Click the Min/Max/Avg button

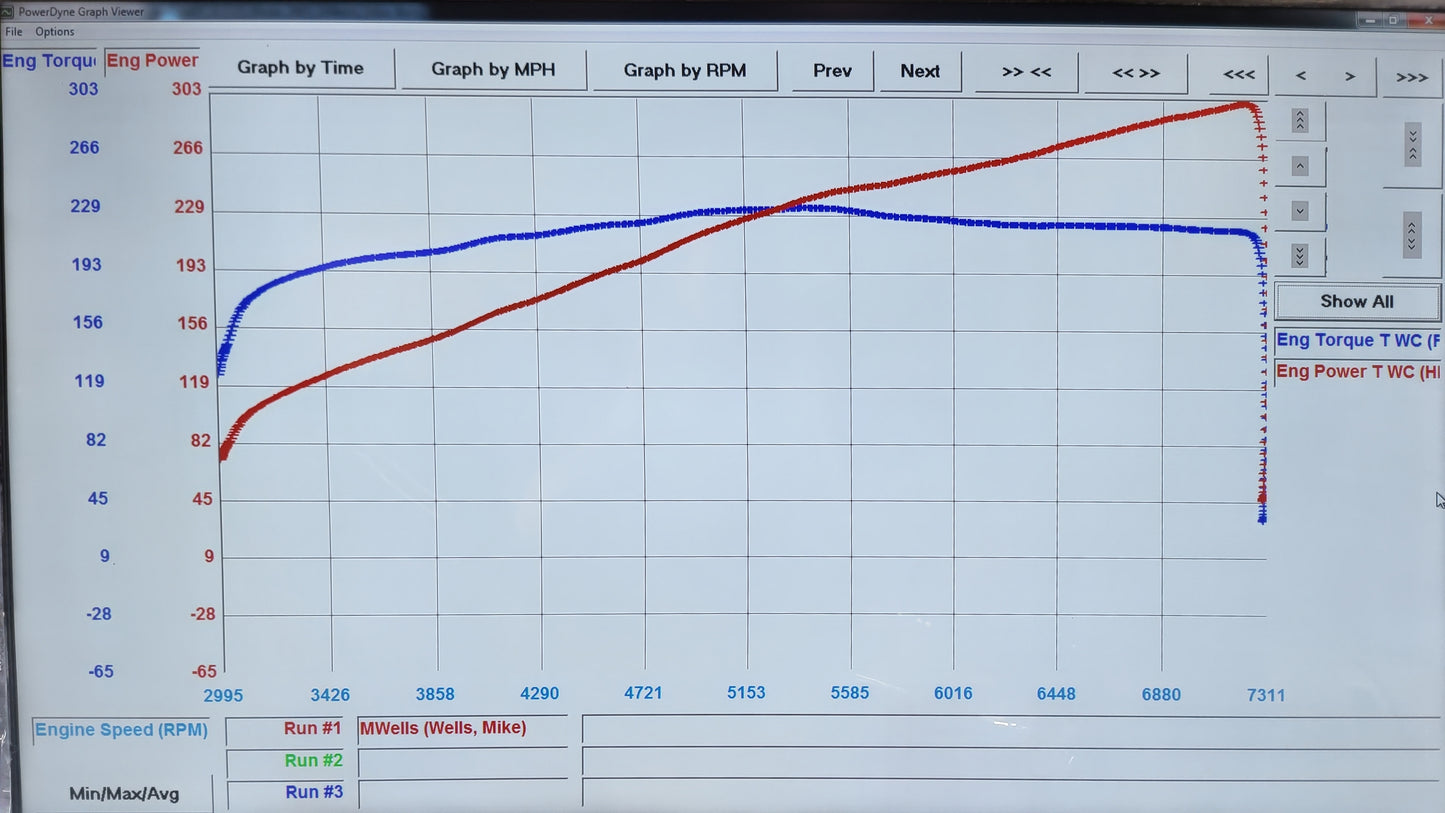(x=124, y=794)
